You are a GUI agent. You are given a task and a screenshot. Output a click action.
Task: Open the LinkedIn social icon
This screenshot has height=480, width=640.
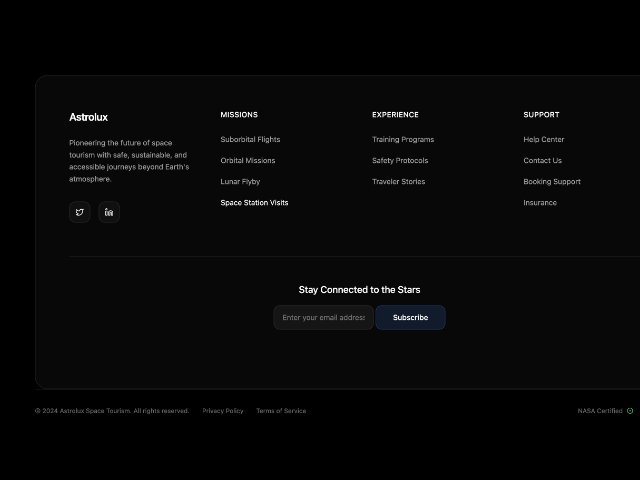pos(109,212)
